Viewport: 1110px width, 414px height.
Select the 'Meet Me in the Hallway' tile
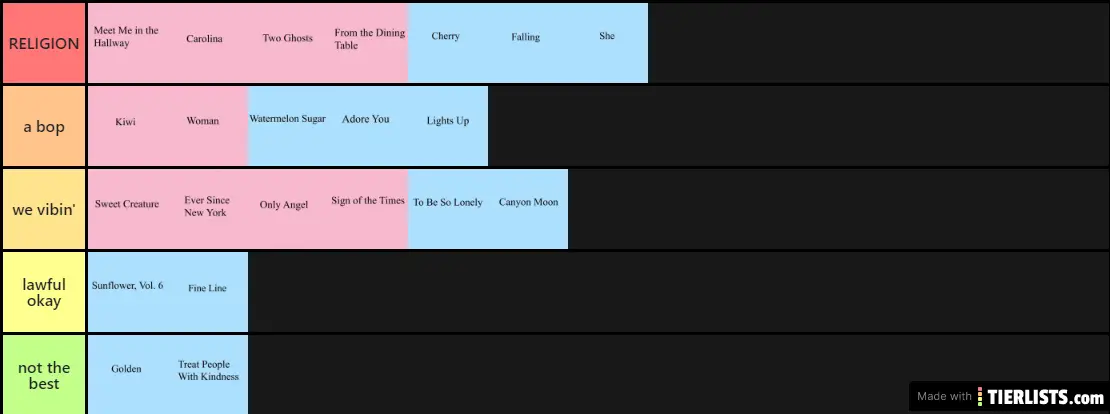click(128, 43)
